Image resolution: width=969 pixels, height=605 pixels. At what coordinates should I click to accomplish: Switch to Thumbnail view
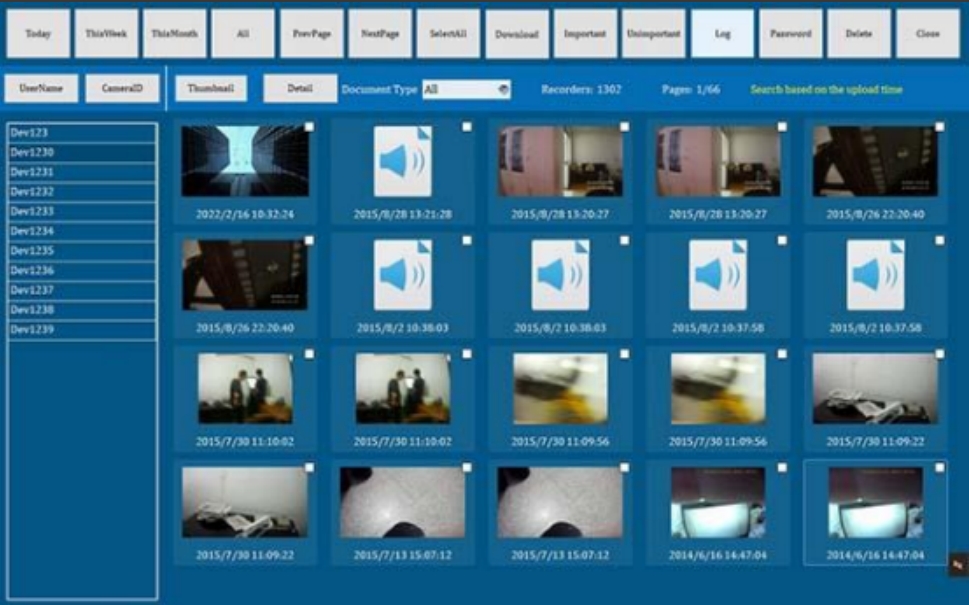coord(210,88)
